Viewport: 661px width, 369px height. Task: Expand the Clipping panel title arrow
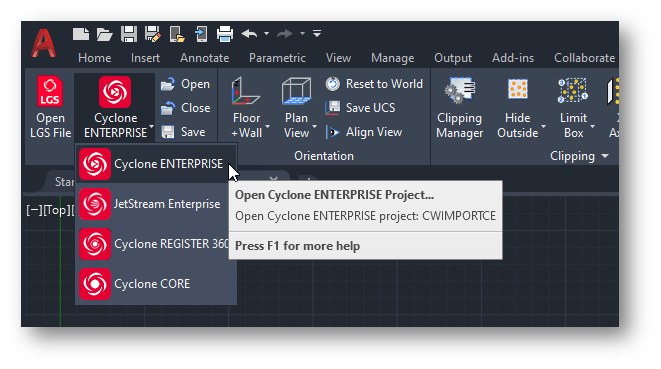click(605, 156)
